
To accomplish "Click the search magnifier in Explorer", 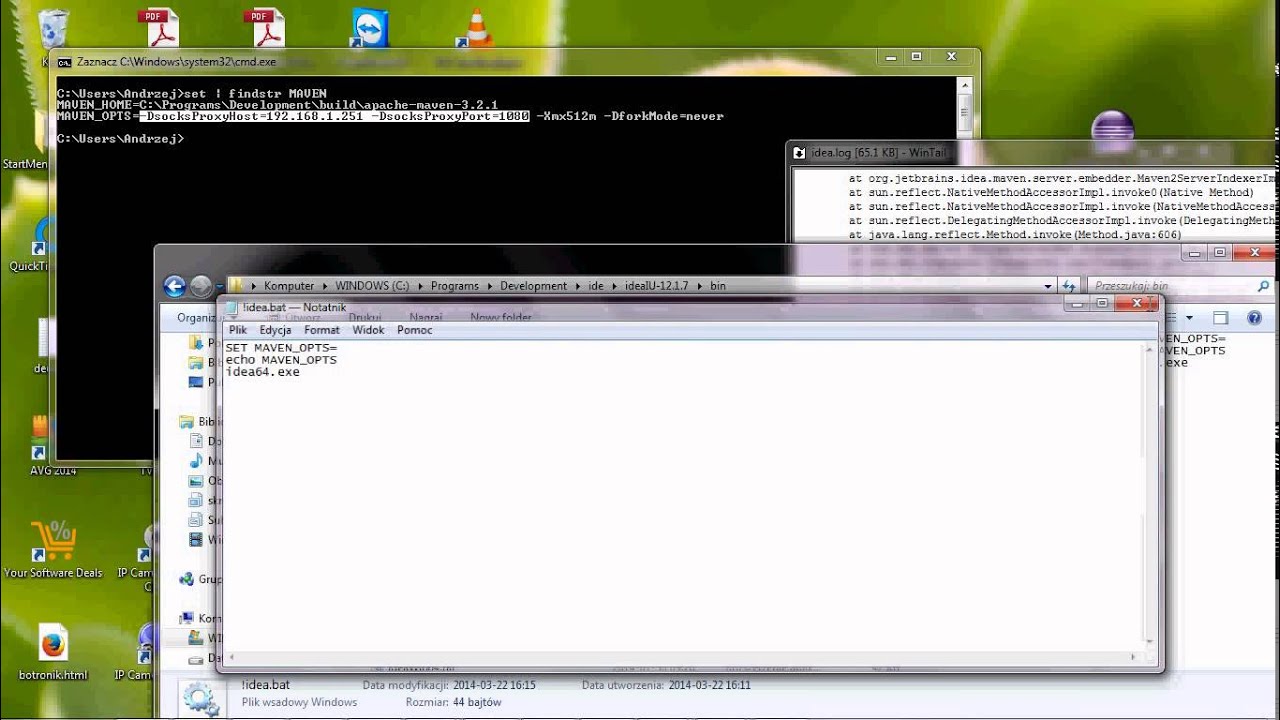I will point(1265,286).
